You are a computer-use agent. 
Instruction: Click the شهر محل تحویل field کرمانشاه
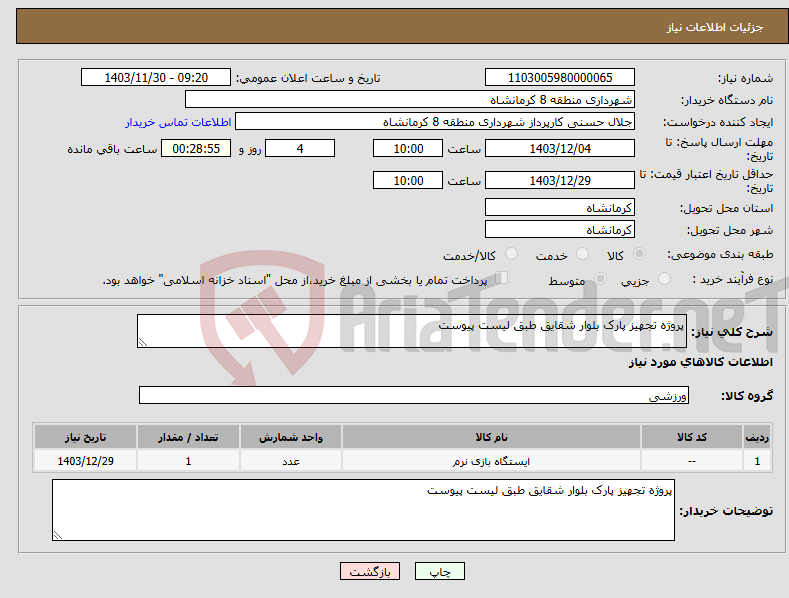560,230
